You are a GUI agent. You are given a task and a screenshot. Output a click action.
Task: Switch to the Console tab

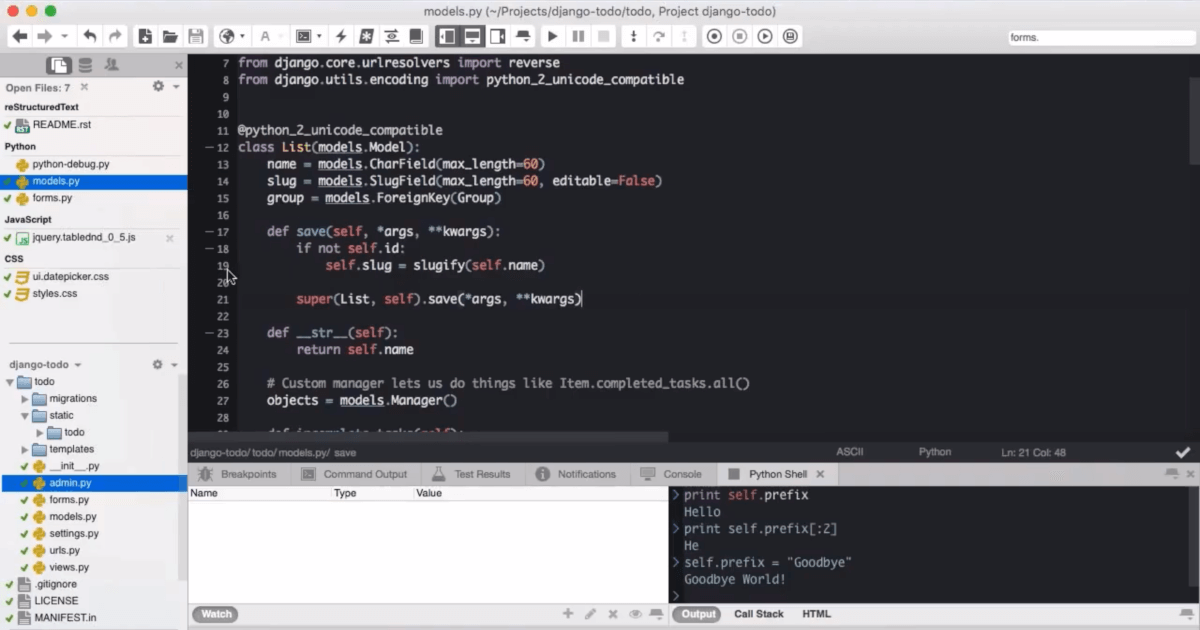pos(671,474)
